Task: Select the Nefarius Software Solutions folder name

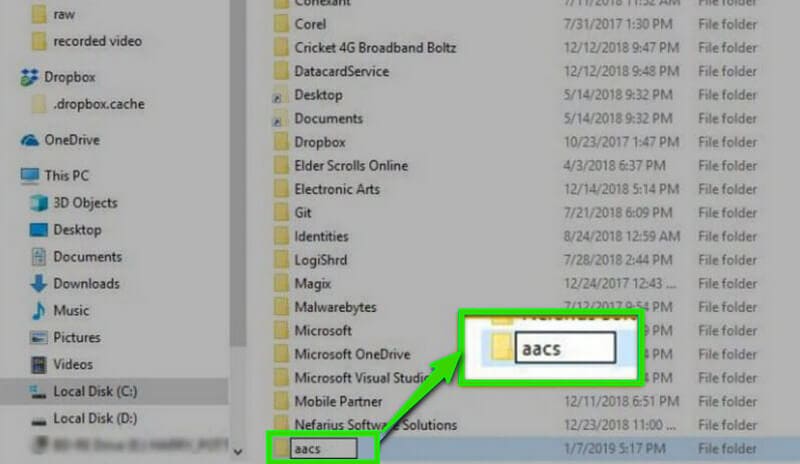Action: (x=376, y=425)
